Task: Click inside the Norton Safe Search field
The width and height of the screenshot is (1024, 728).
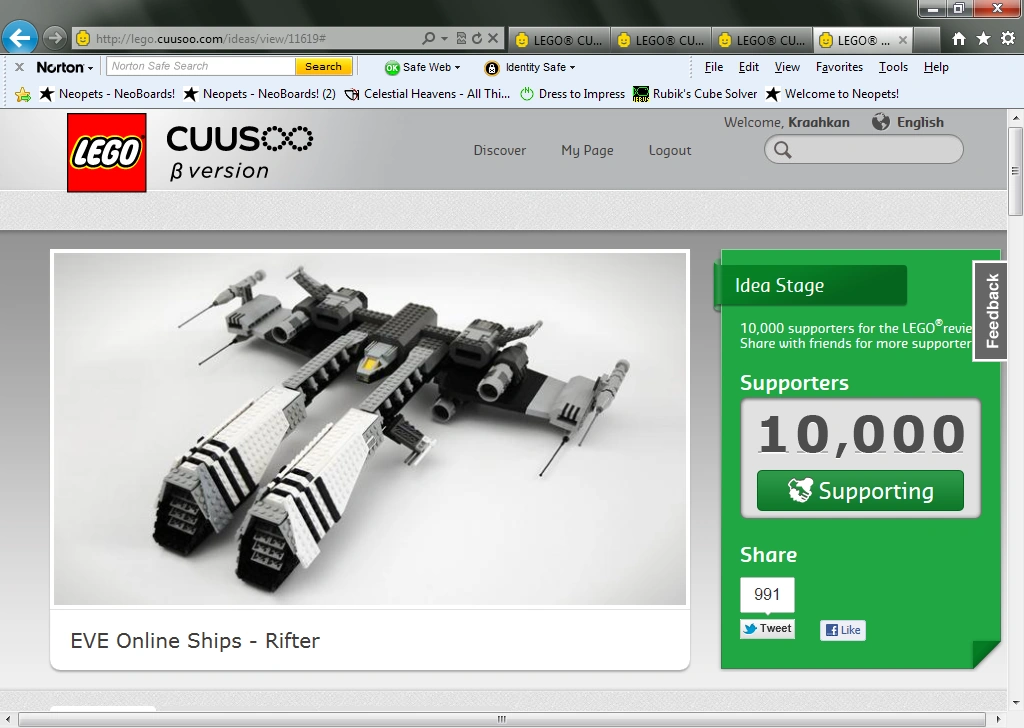Action: coord(200,65)
